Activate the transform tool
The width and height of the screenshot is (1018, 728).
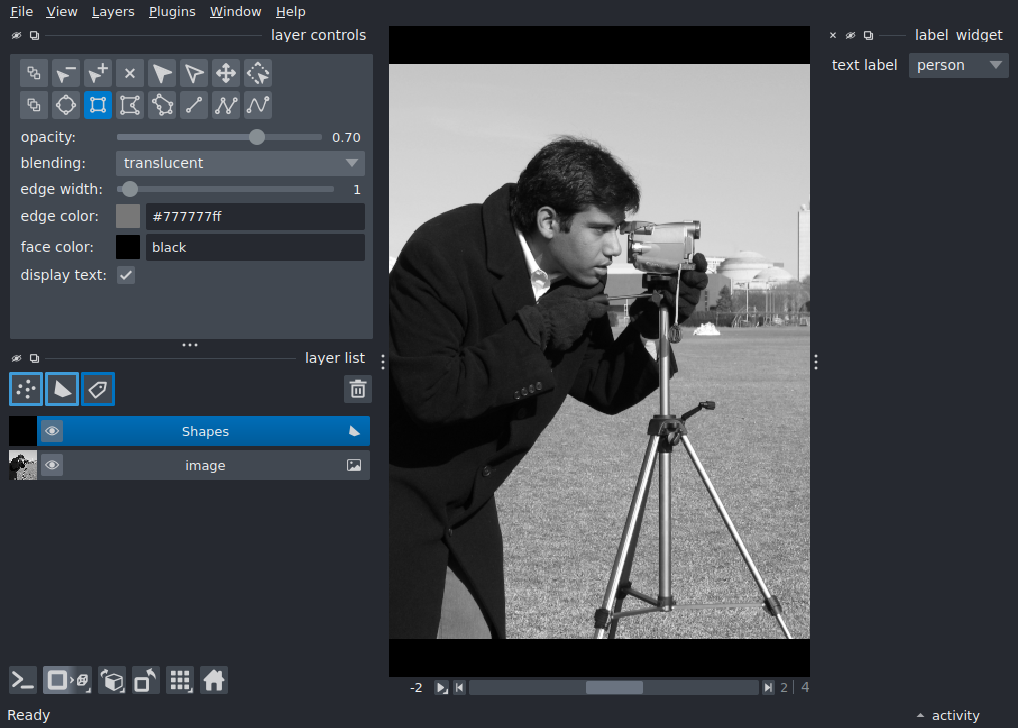click(258, 73)
